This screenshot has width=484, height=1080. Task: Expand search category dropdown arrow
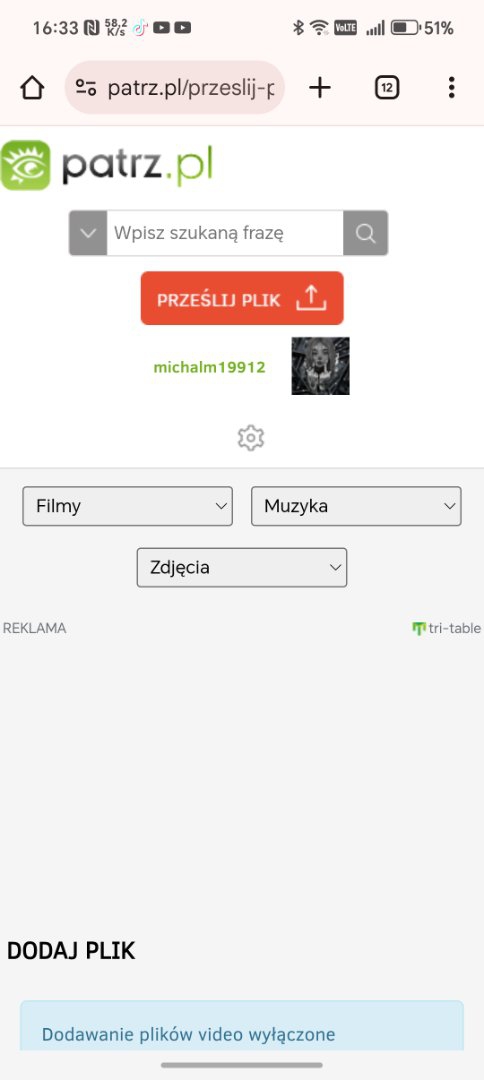tap(88, 233)
